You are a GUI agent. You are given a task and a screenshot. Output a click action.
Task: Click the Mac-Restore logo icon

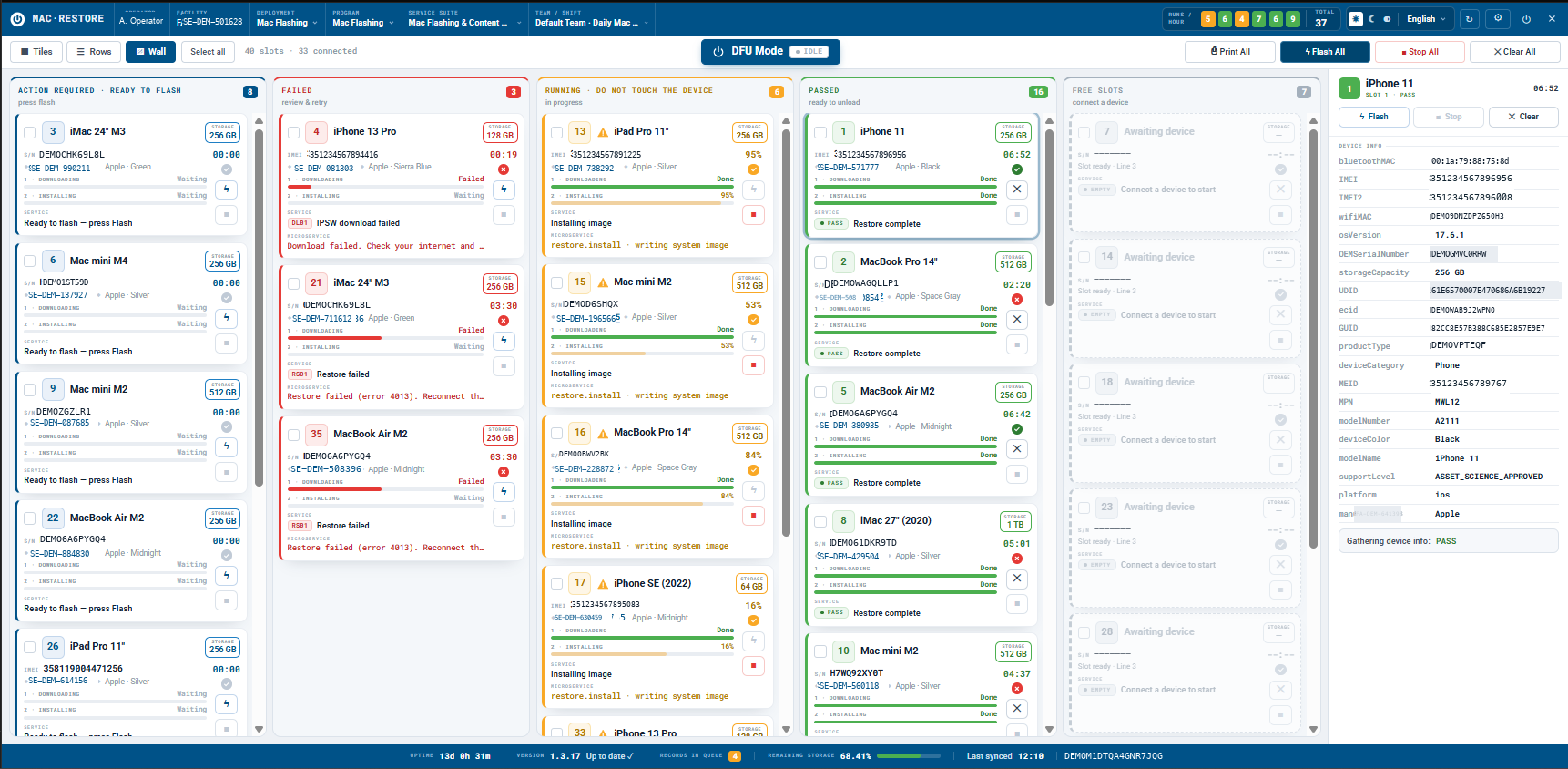17,18
